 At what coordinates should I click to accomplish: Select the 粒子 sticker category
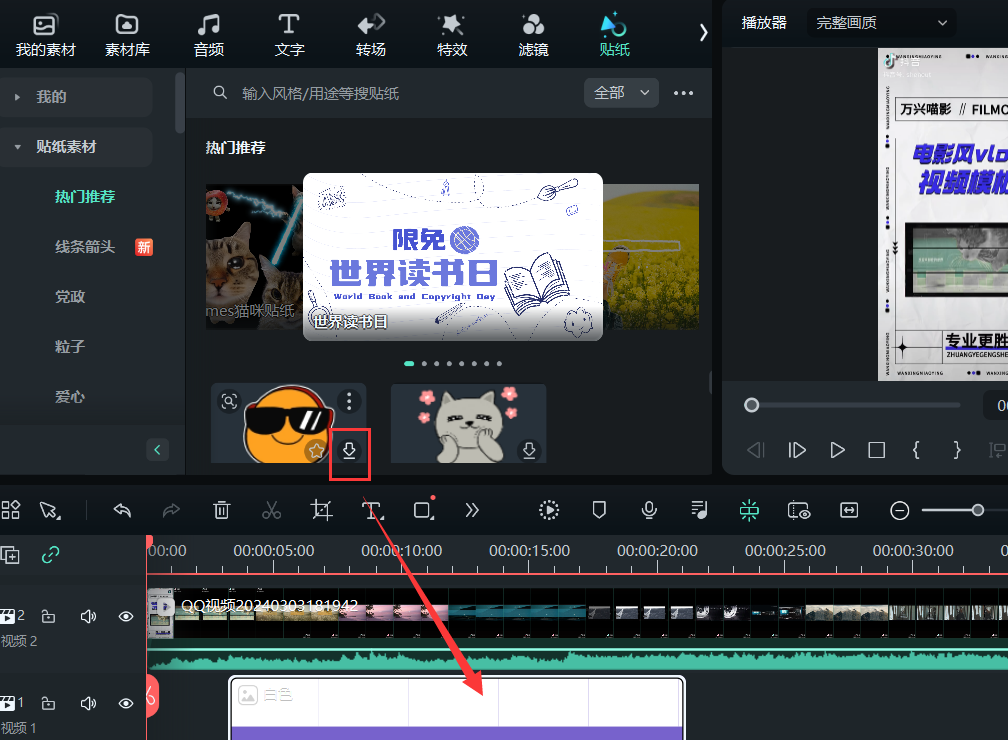click(70, 347)
